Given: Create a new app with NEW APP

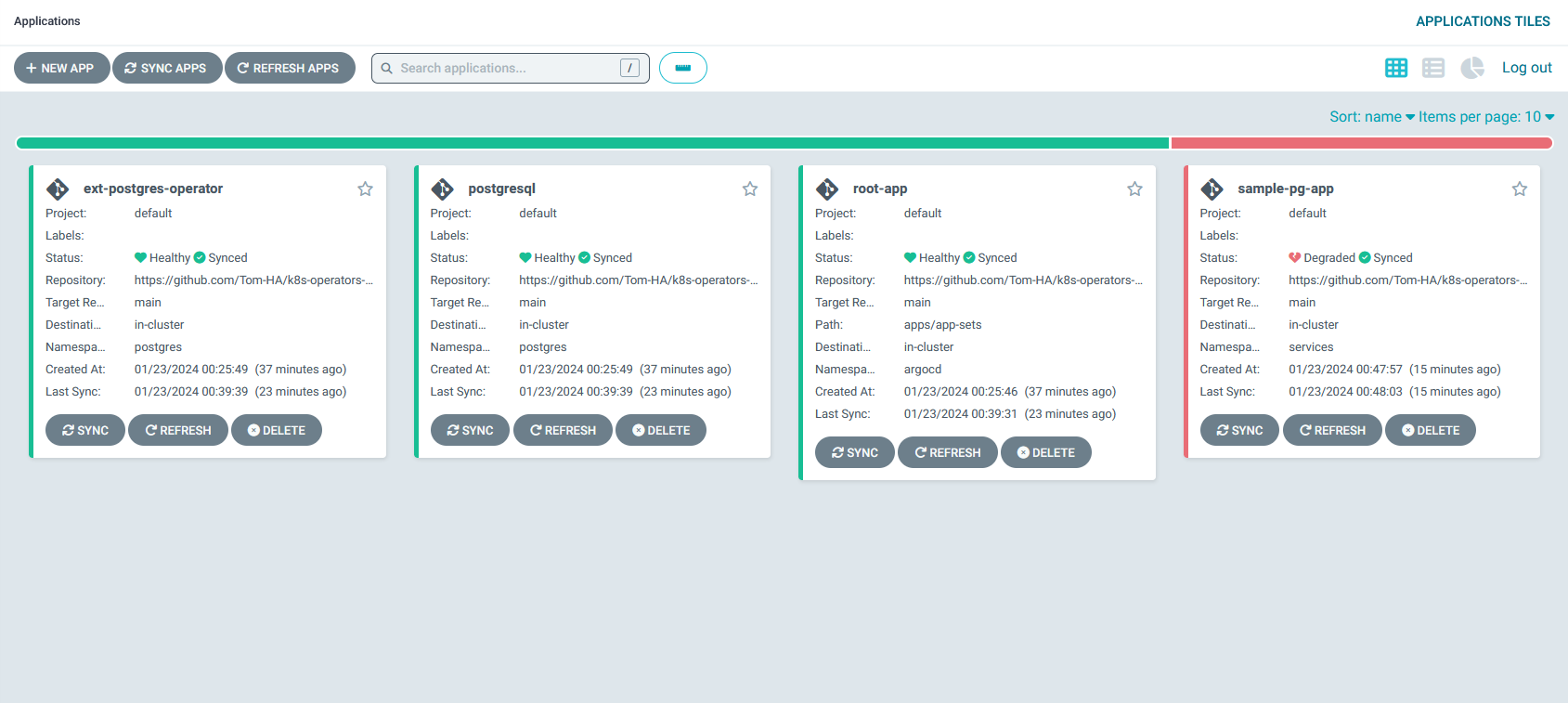Looking at the screenshot, I should tap(61, 68).
